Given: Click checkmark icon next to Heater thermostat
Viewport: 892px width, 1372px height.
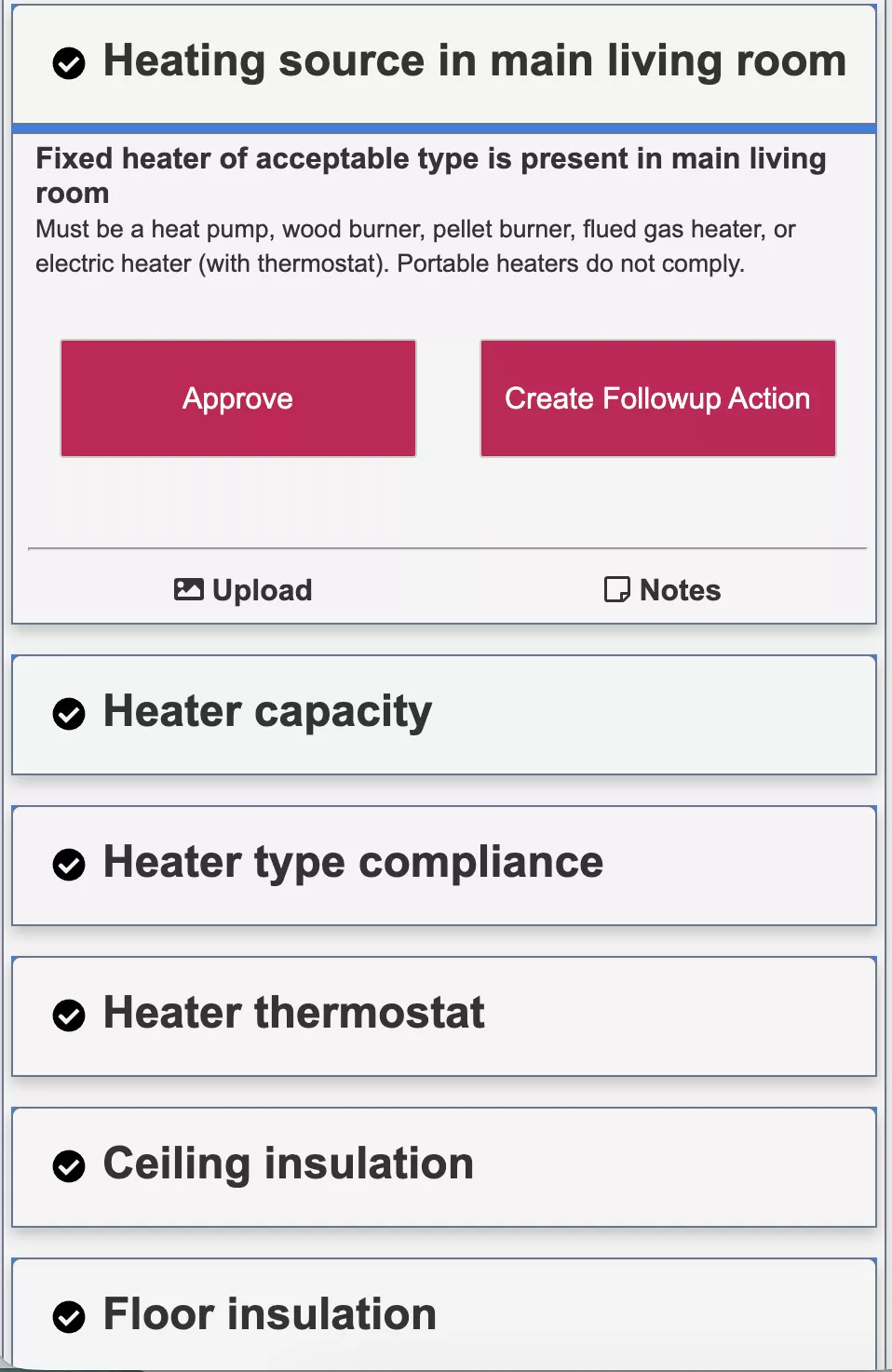Looking at the screenshot, I should pos(69,1016).
